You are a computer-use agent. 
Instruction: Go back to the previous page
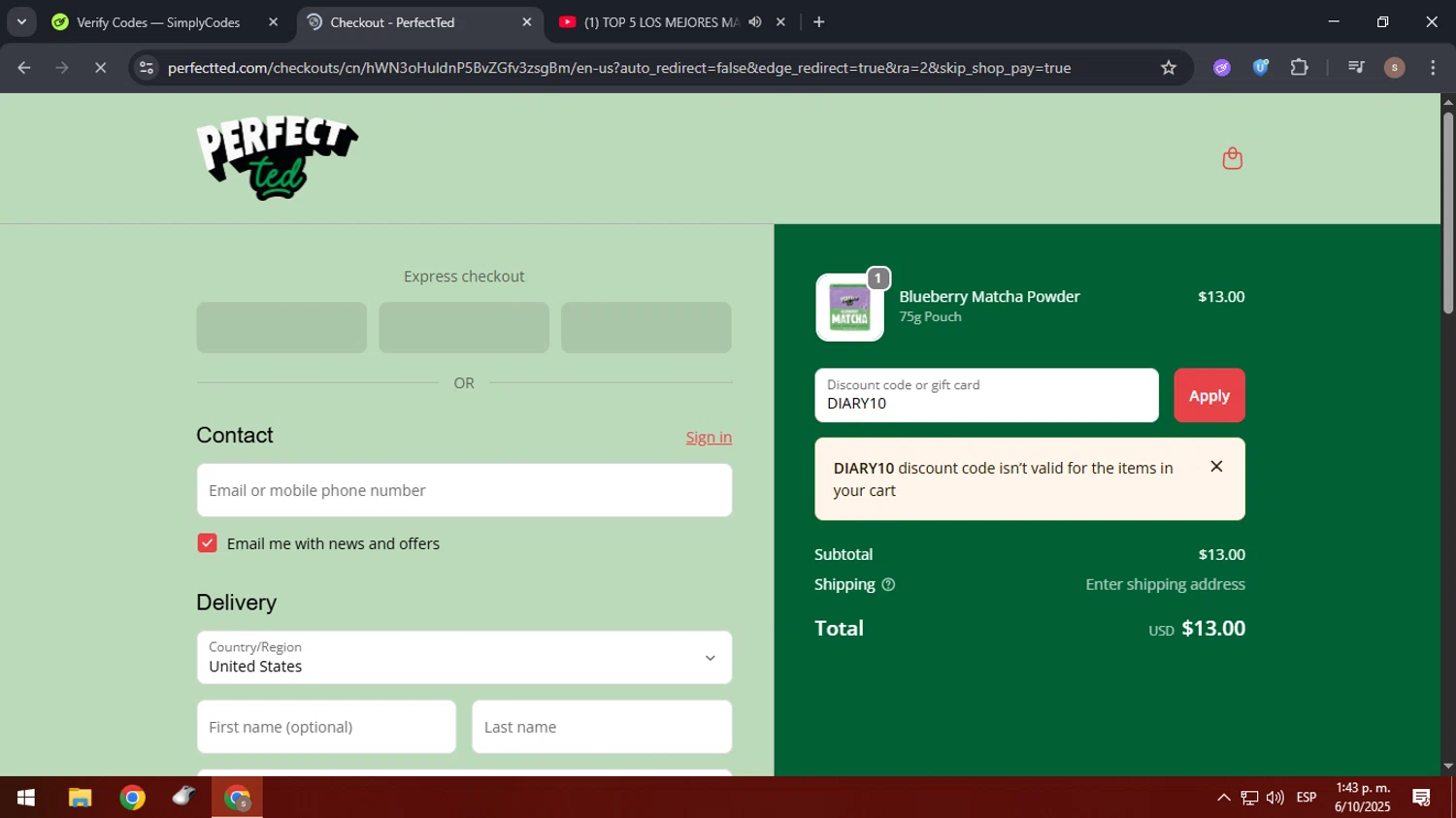click(24, 68)
